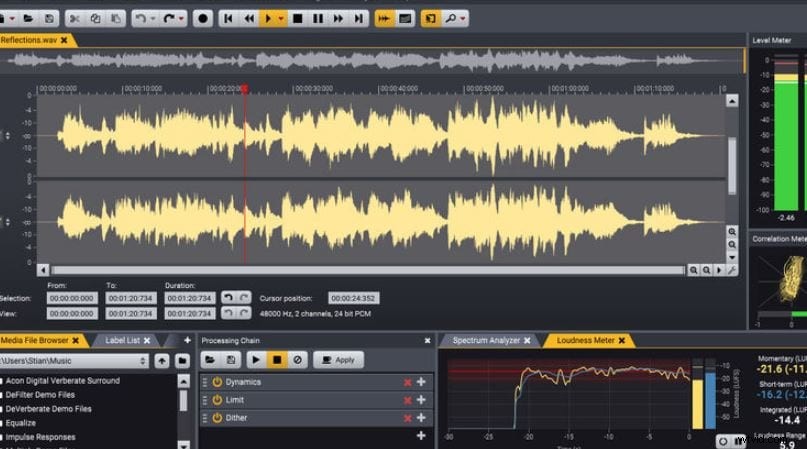Viewport: 807px width, 449px height.
Task: Stop the processing chain preview
Action: [x=277, y=360]
